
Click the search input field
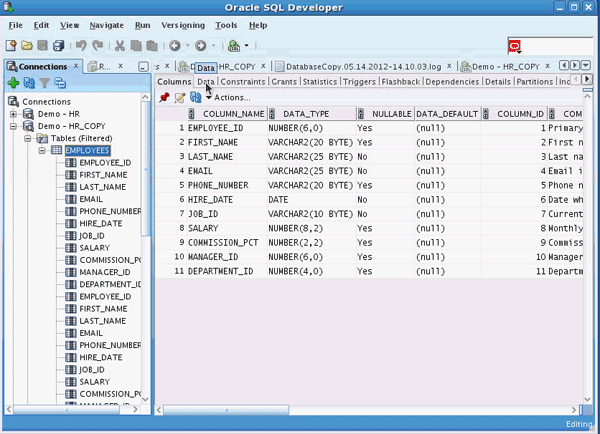(x=557, y=47)
